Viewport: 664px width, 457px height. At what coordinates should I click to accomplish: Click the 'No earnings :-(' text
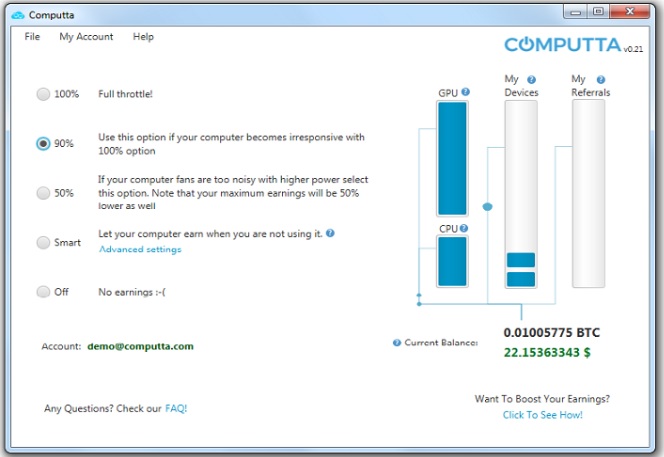[132, 292]
